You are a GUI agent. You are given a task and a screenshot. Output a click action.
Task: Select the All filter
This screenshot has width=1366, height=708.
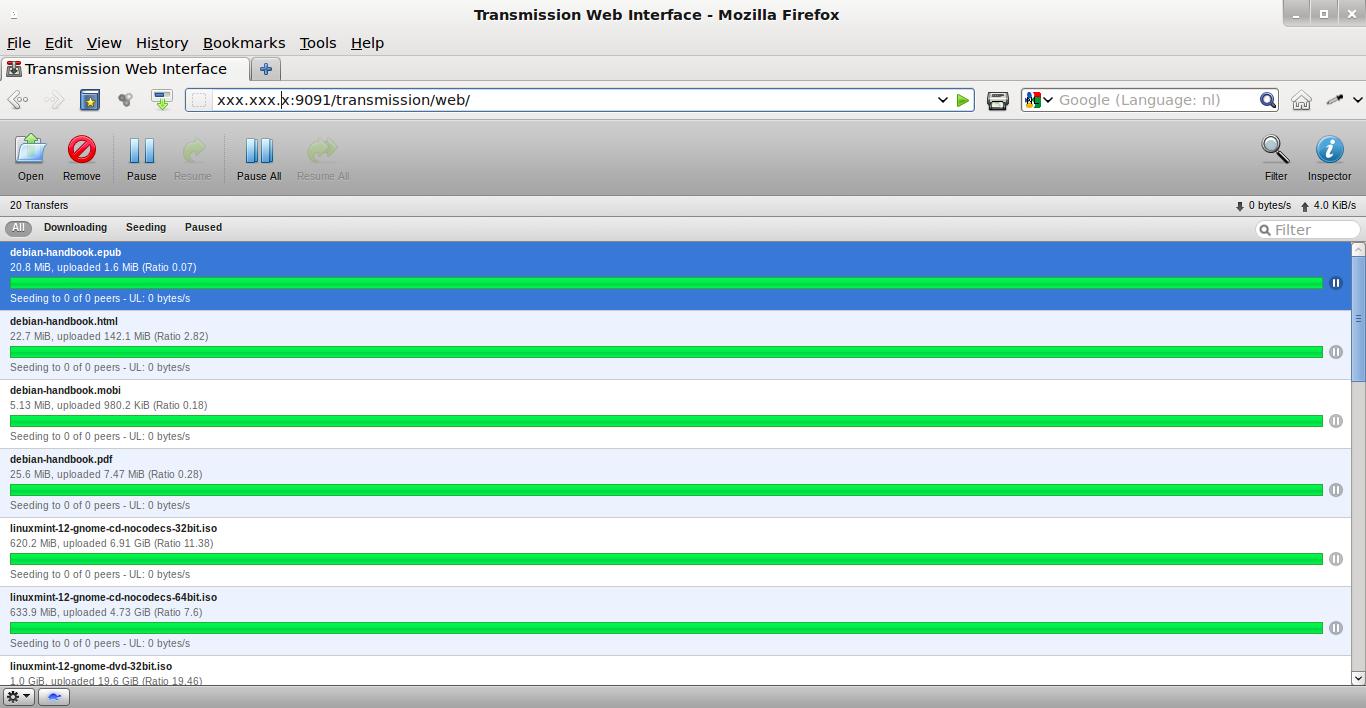[x=18, y=227]
